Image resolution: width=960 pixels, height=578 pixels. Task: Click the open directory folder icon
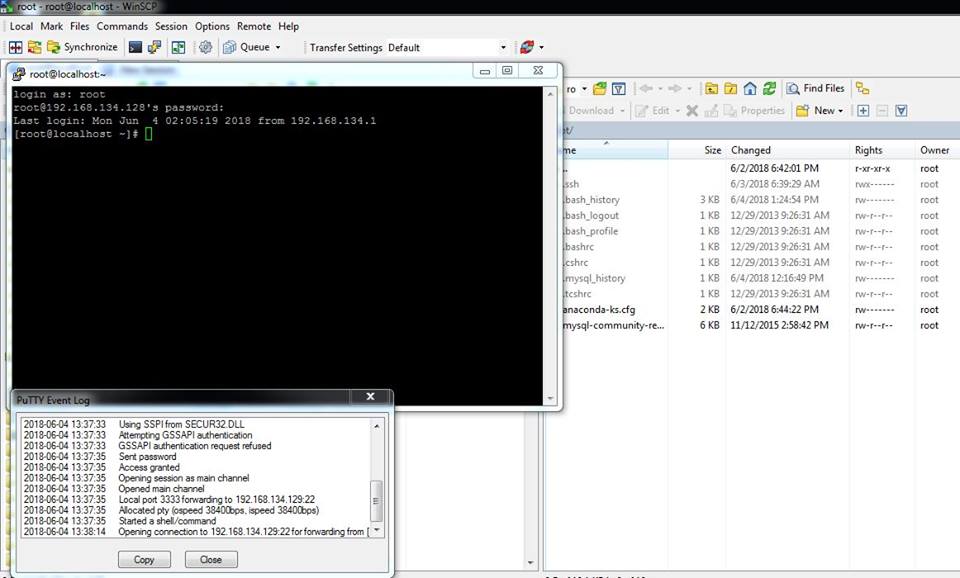599,89
